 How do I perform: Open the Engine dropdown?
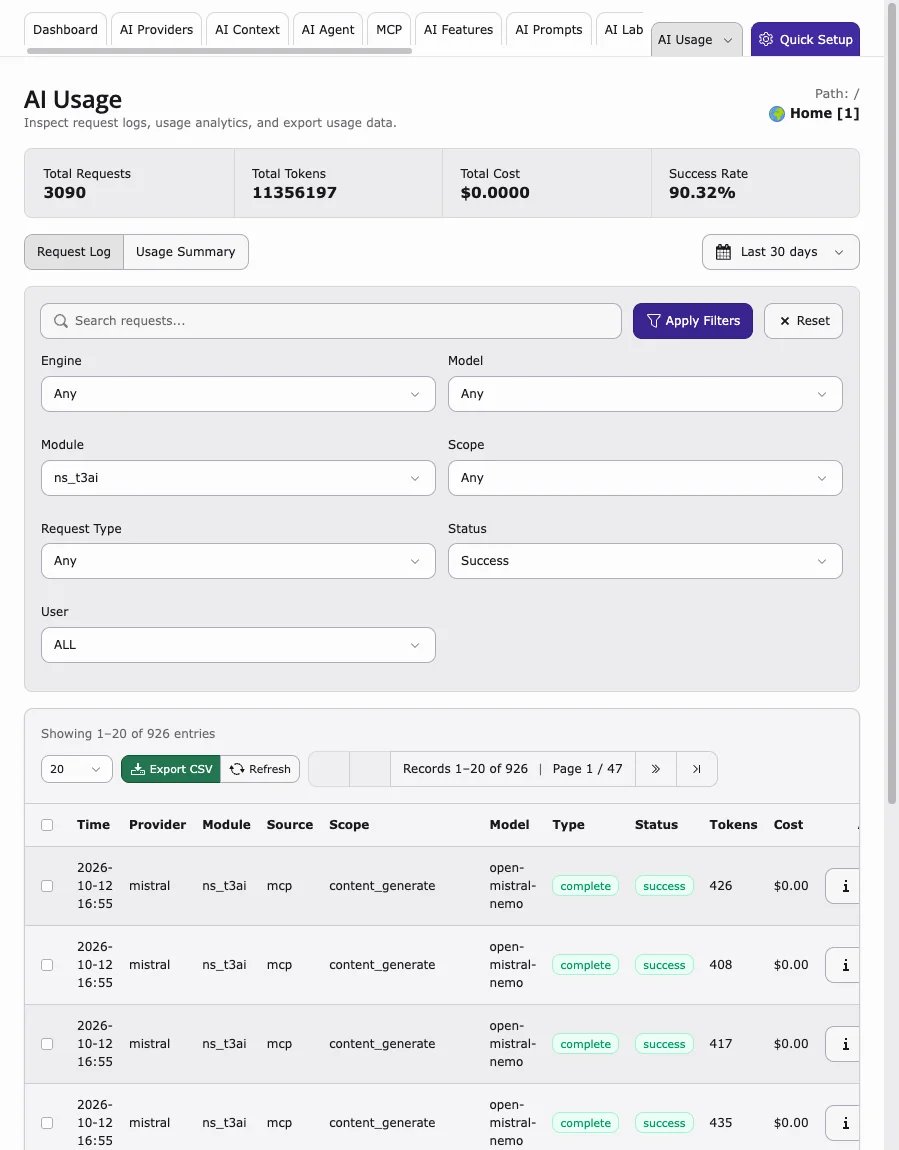(238, 395)
